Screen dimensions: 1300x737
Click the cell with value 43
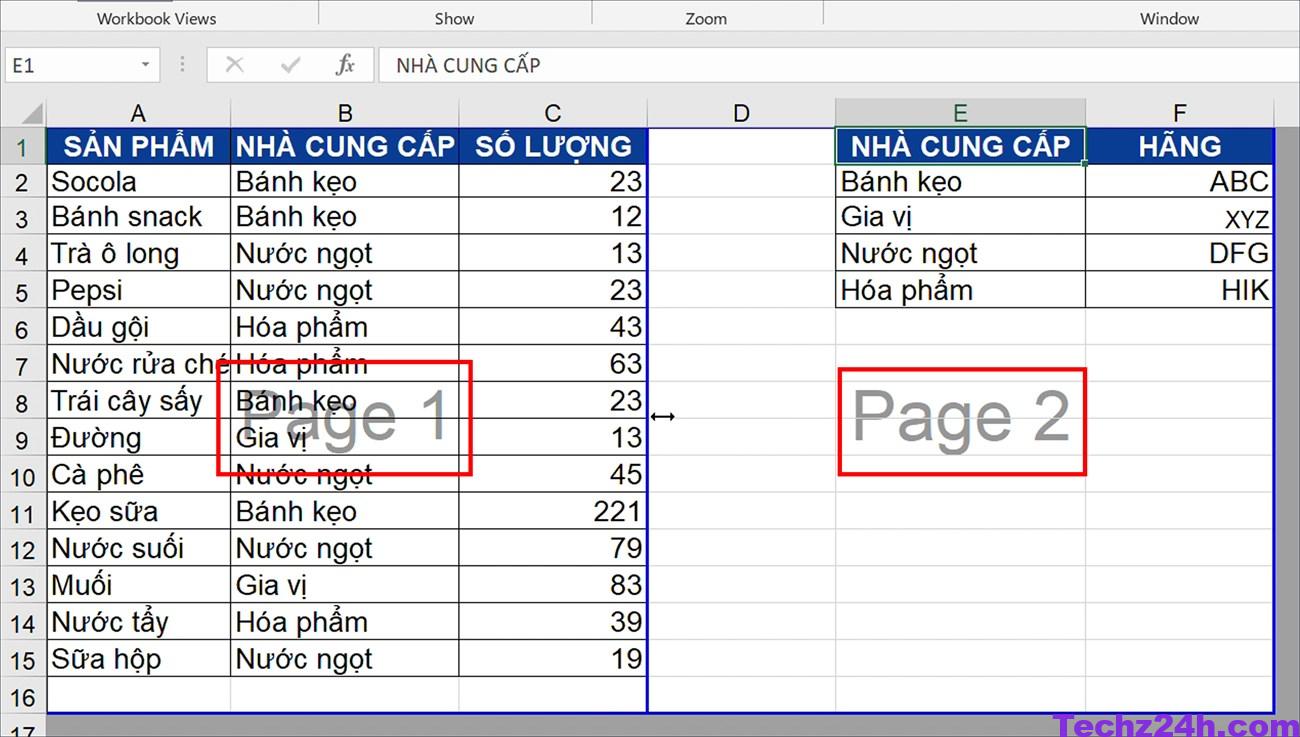553,328
